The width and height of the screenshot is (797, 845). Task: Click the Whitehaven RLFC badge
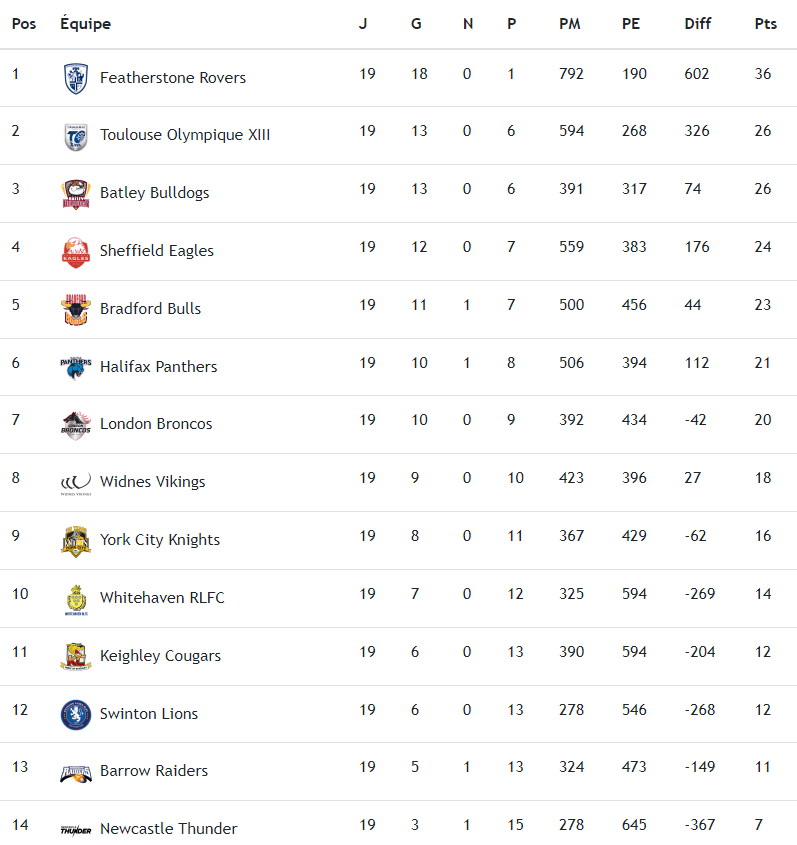click(76, 598)
